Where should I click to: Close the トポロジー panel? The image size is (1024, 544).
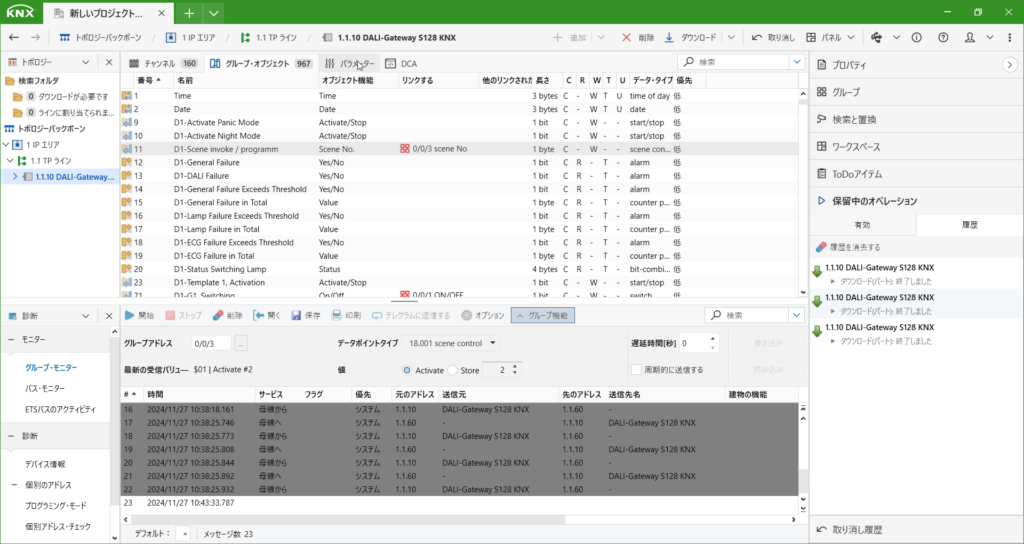pyautogui.click(x=109, y=62)
